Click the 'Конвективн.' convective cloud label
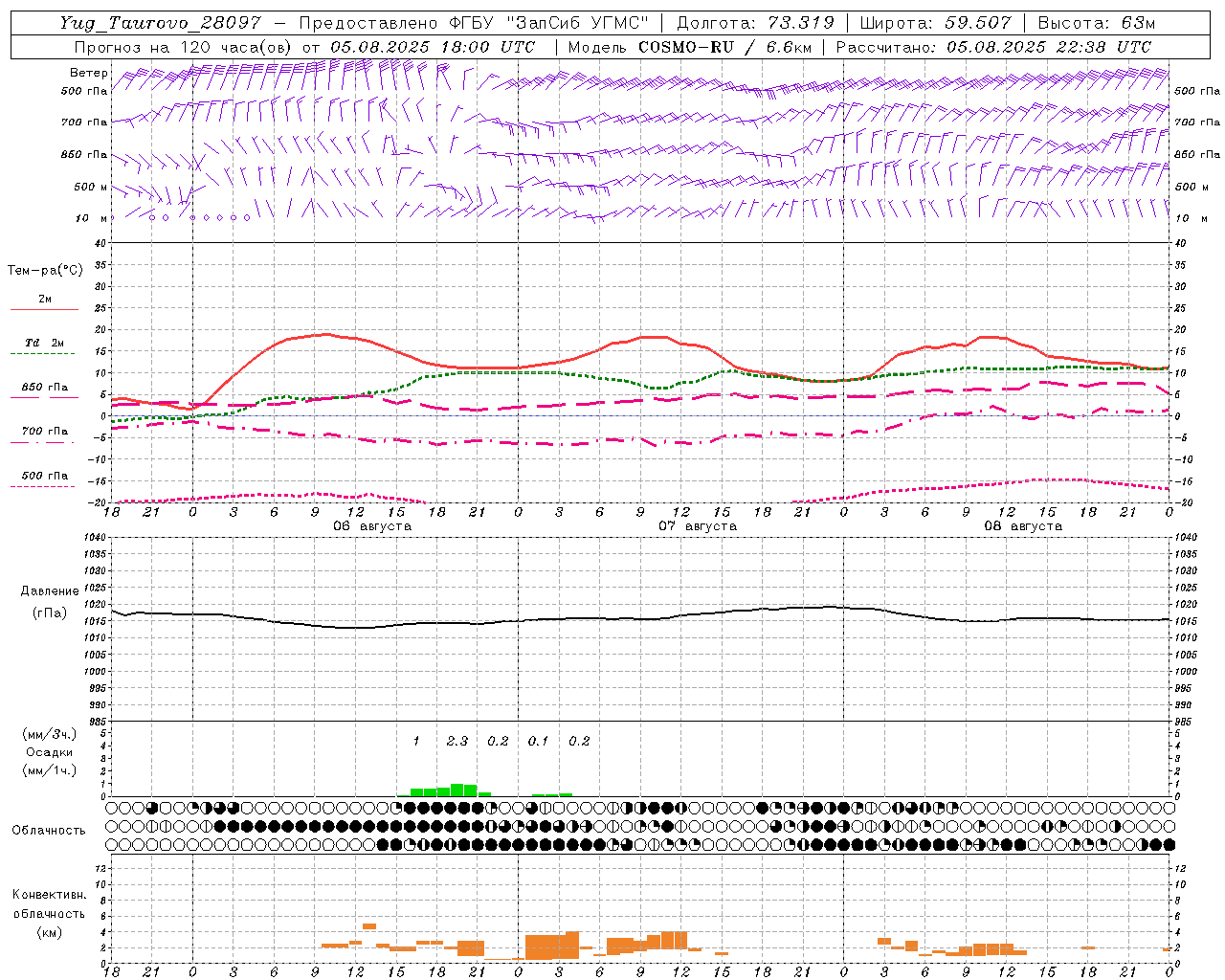1225x980 pixels. pyautogui.click(x=49, y=895)
